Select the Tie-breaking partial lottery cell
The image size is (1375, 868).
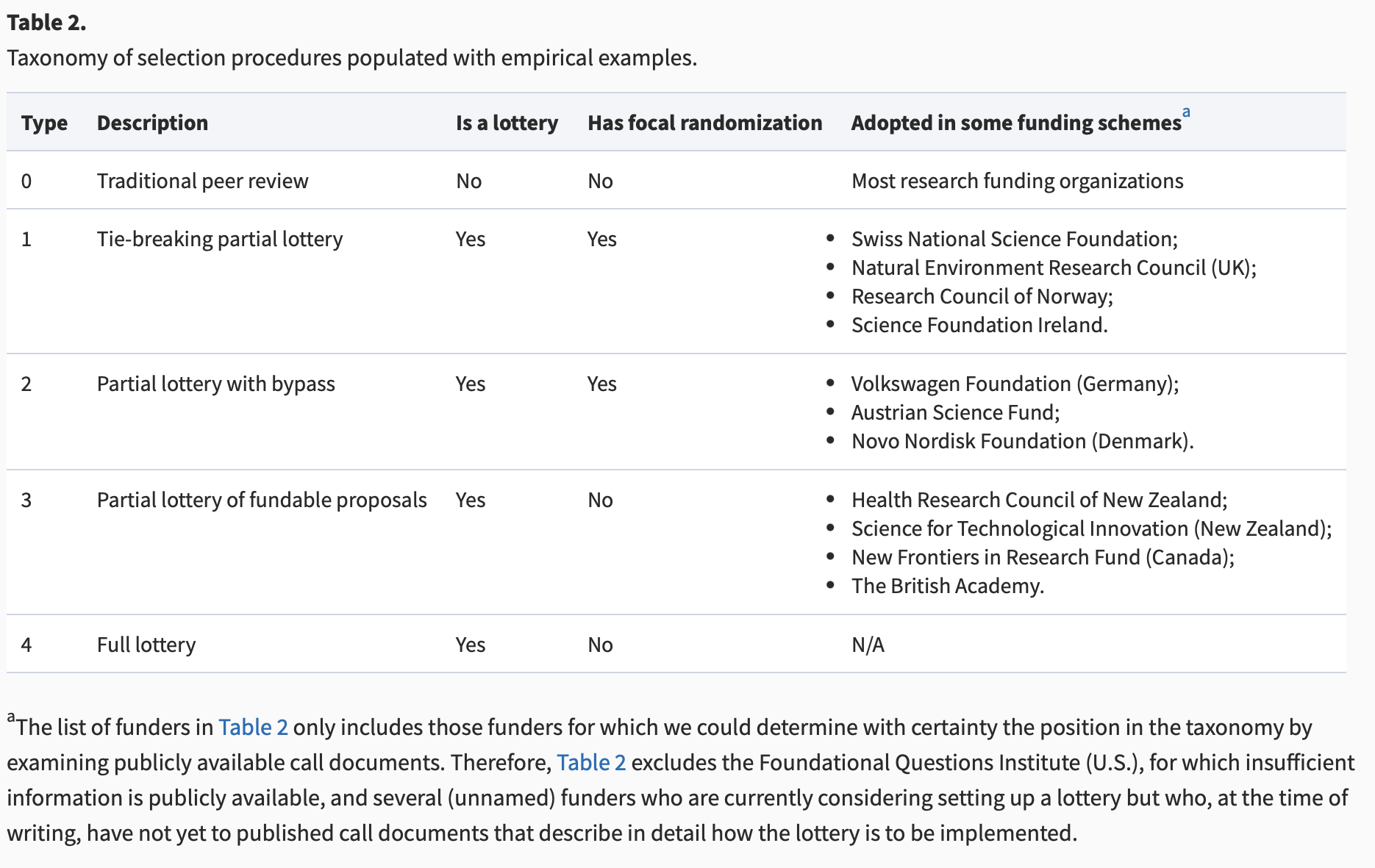pos(220,238)
